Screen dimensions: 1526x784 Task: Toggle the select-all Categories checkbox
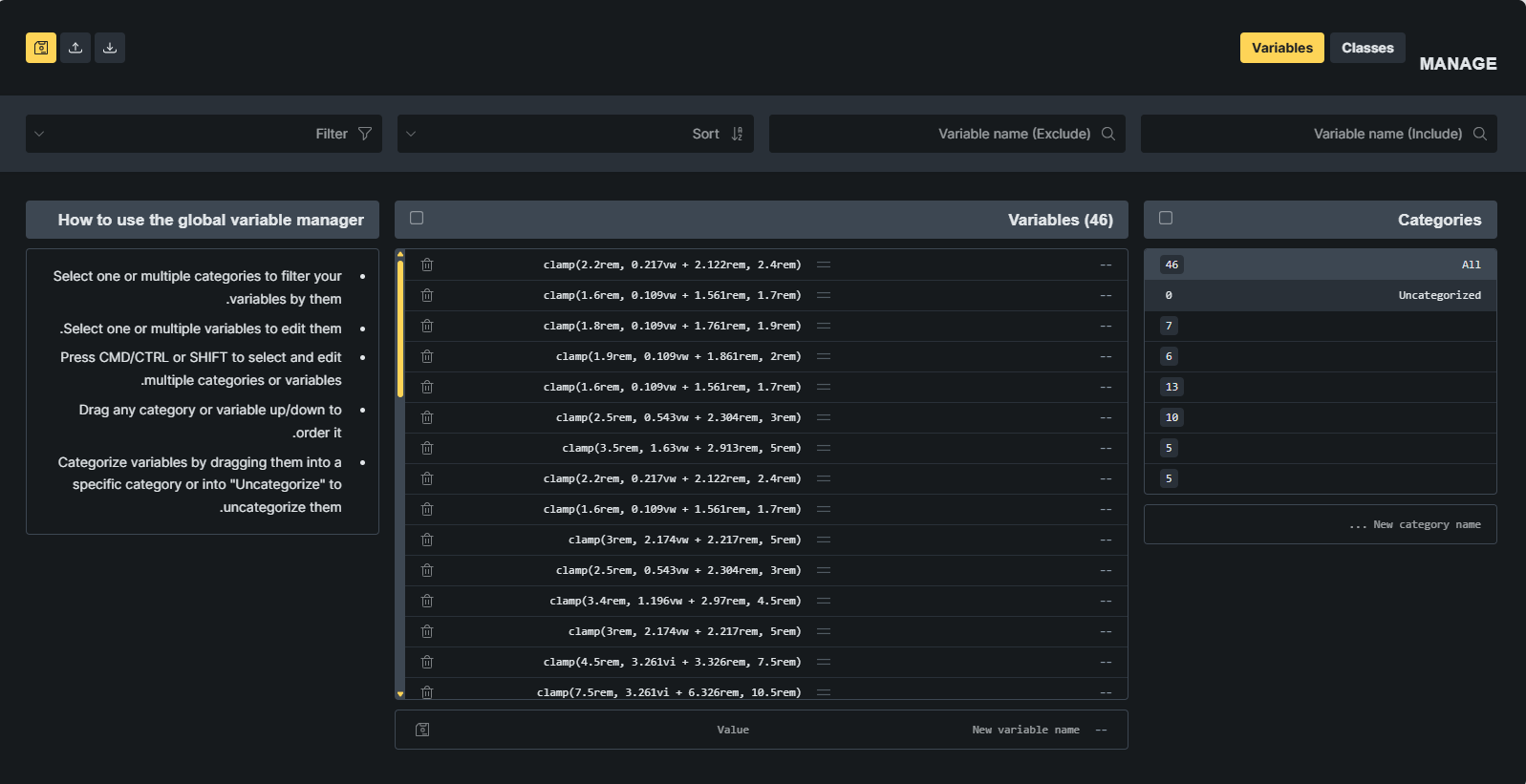coord(1166,219)
